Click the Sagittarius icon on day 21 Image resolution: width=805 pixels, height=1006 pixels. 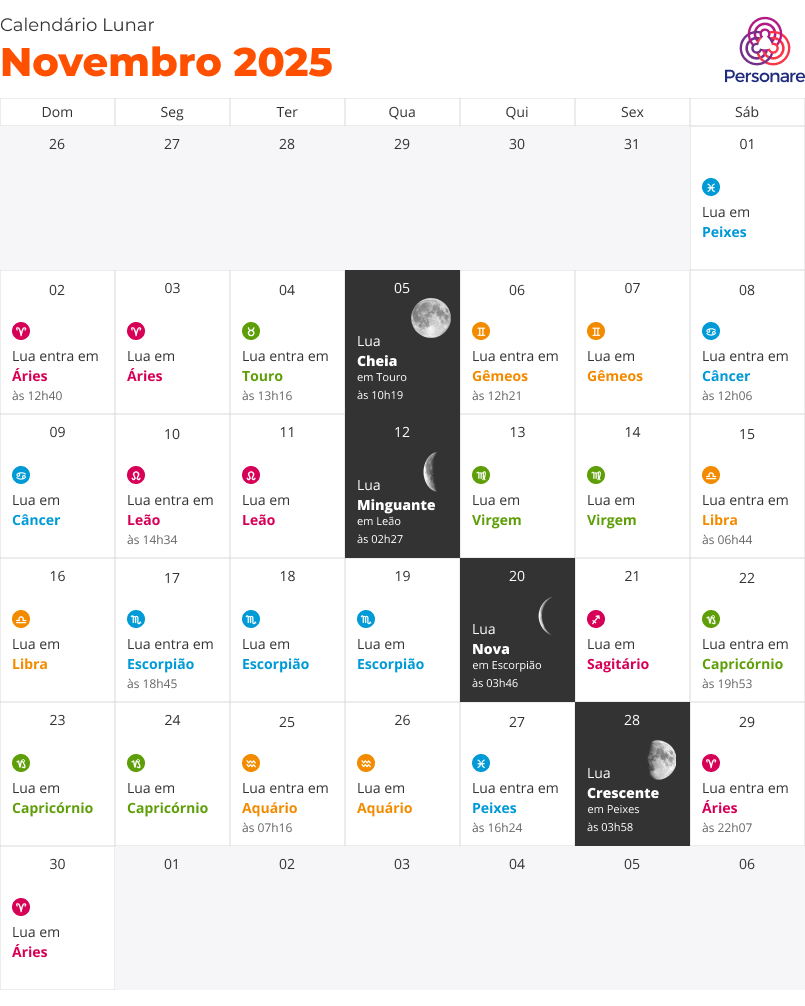596,620
